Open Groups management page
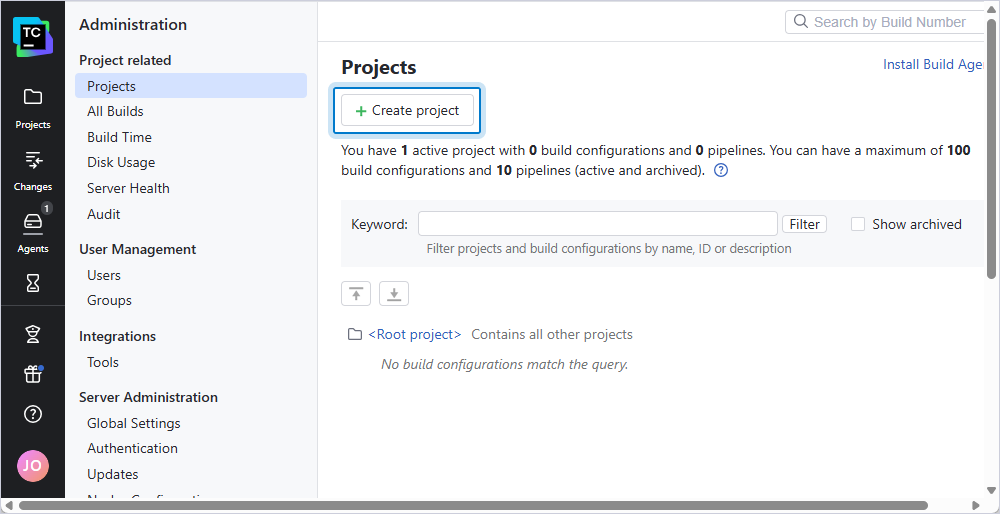The height and width of the screenshot is (514, 1000). pos(109,300)
